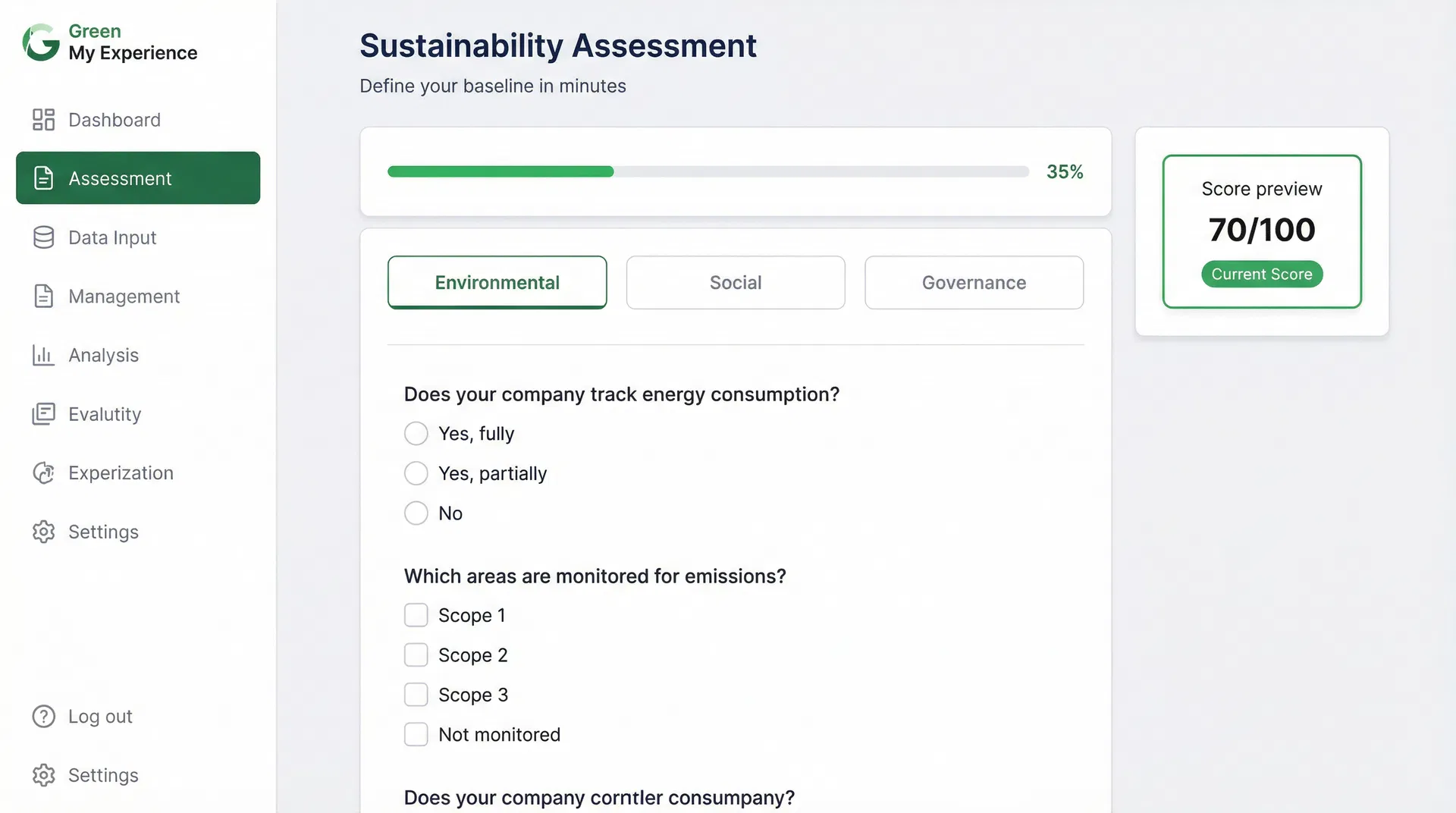Click the Current Score badge
The height and width of the screenshot is (813, 1456).
click(1261, 274)
